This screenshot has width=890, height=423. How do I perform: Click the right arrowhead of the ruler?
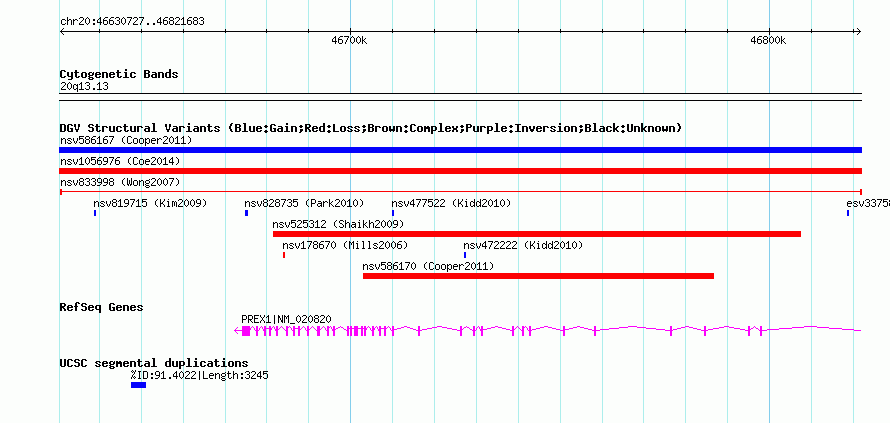[859, 31]
